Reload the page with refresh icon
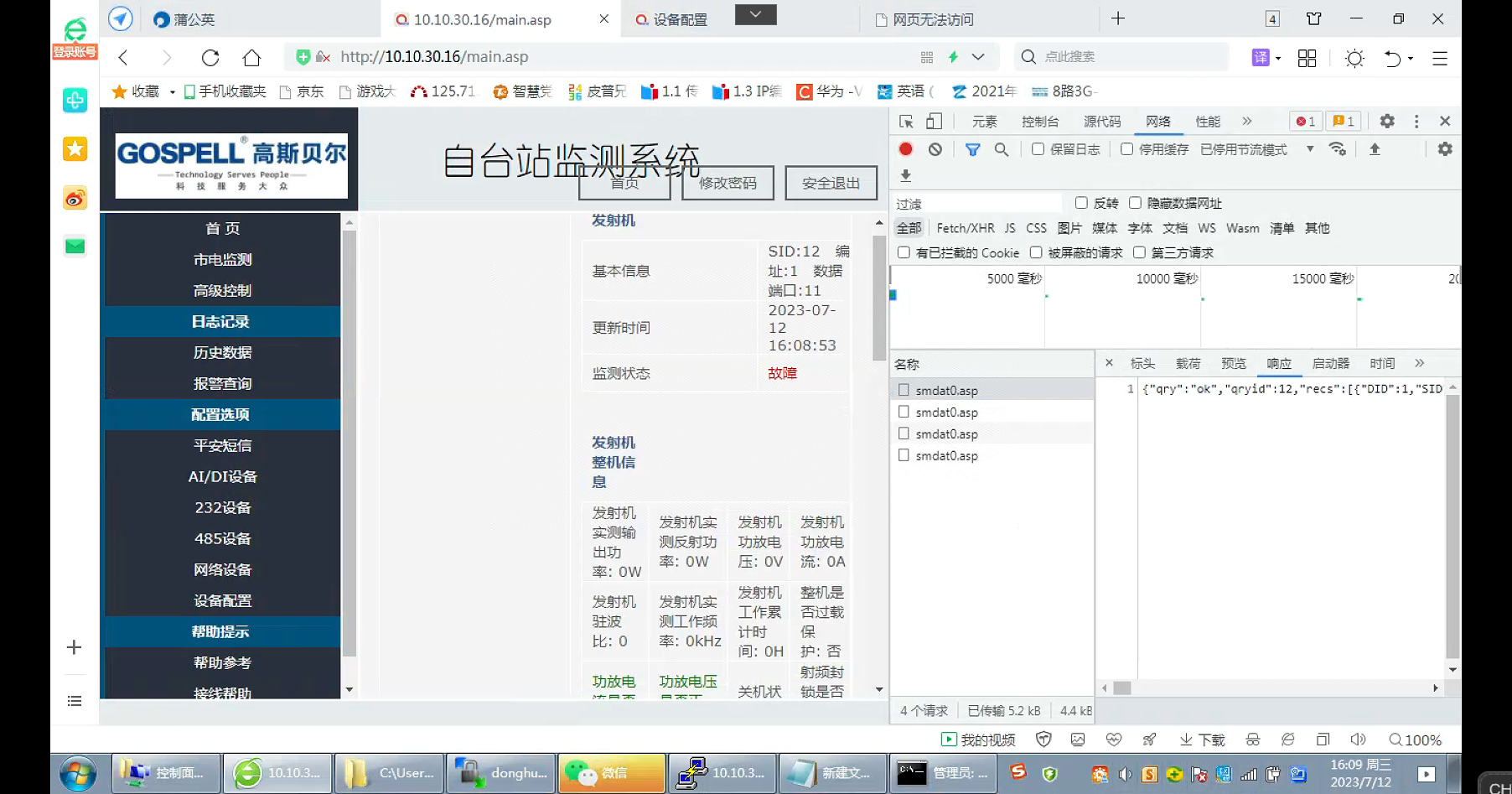 (210, 57)
